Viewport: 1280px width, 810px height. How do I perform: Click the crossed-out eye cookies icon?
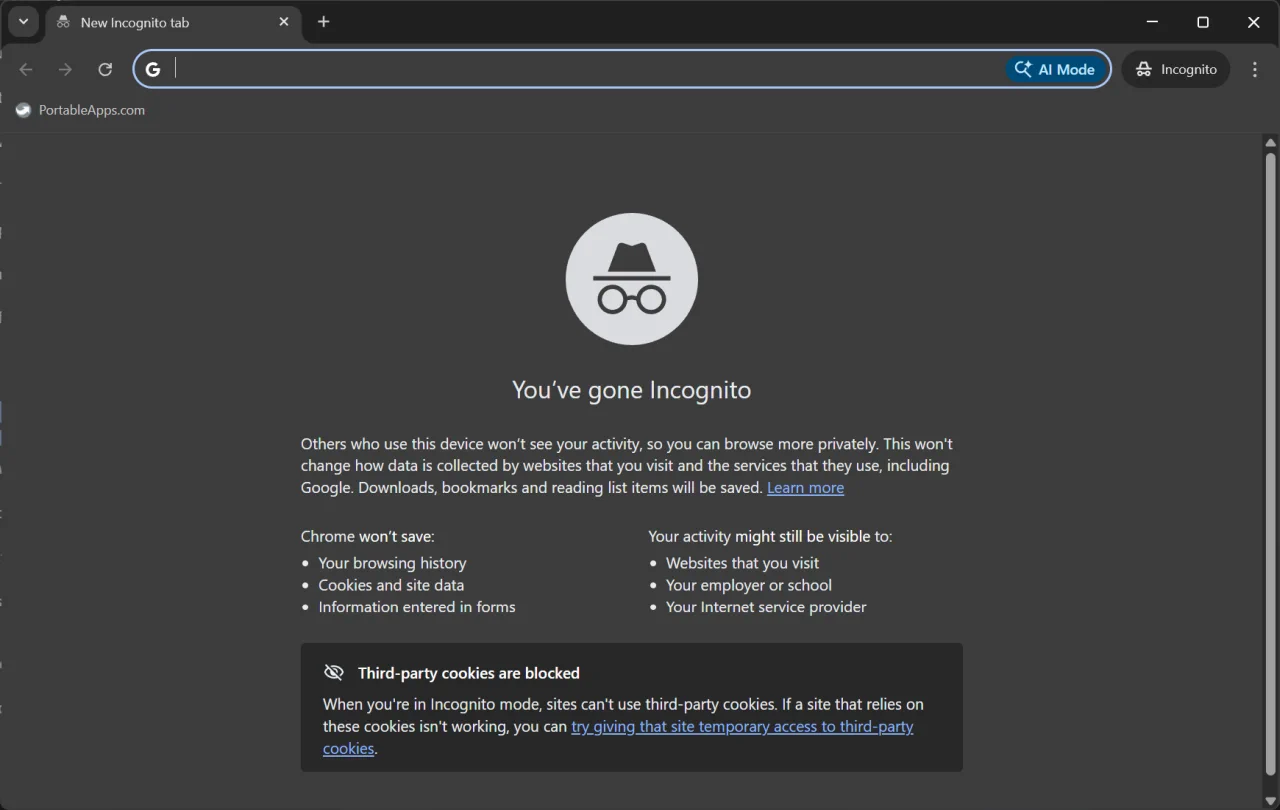coord(334,673)
